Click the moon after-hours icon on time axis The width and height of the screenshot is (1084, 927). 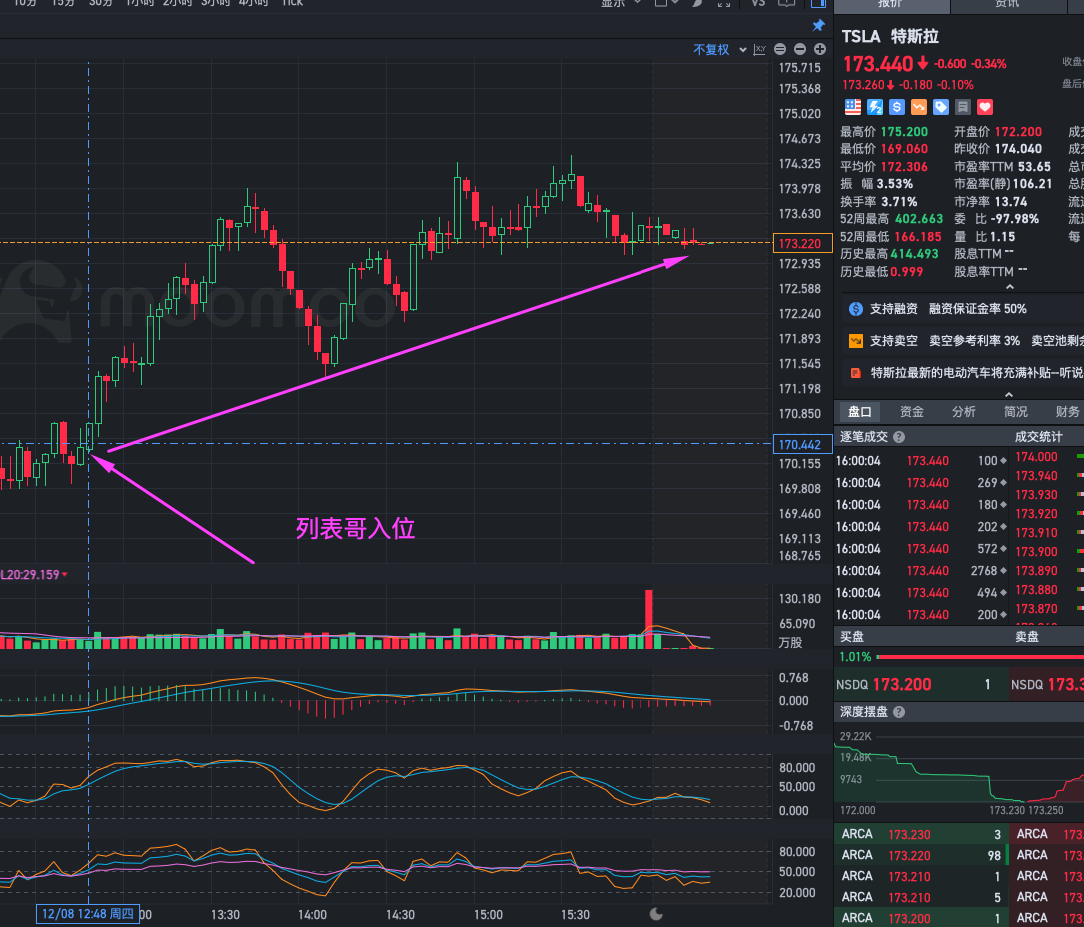click(x=656, y=914)
